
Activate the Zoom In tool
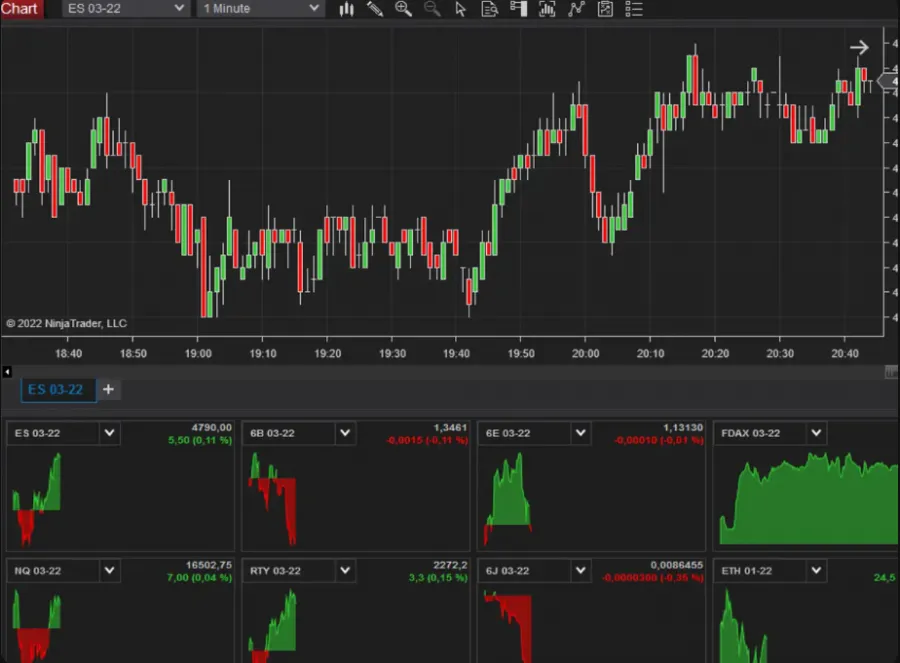coord(403,10)
